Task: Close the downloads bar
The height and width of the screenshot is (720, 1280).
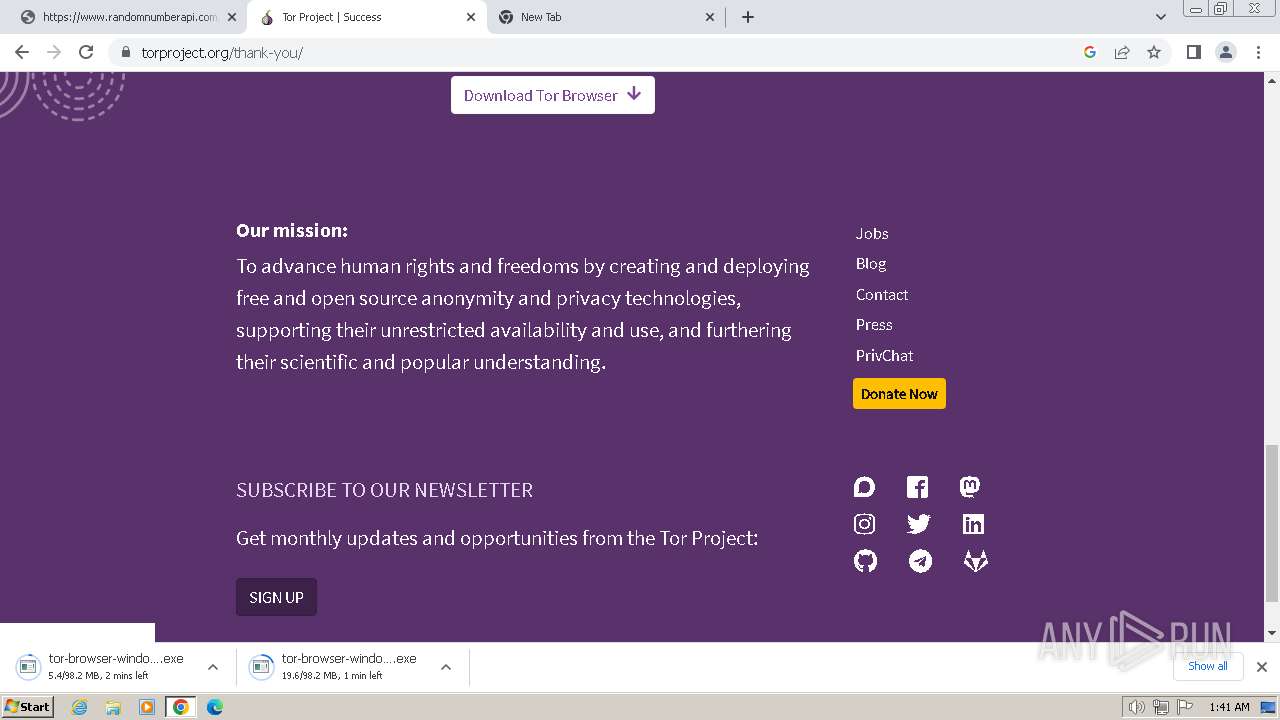Action: (x=1262, y=666)
